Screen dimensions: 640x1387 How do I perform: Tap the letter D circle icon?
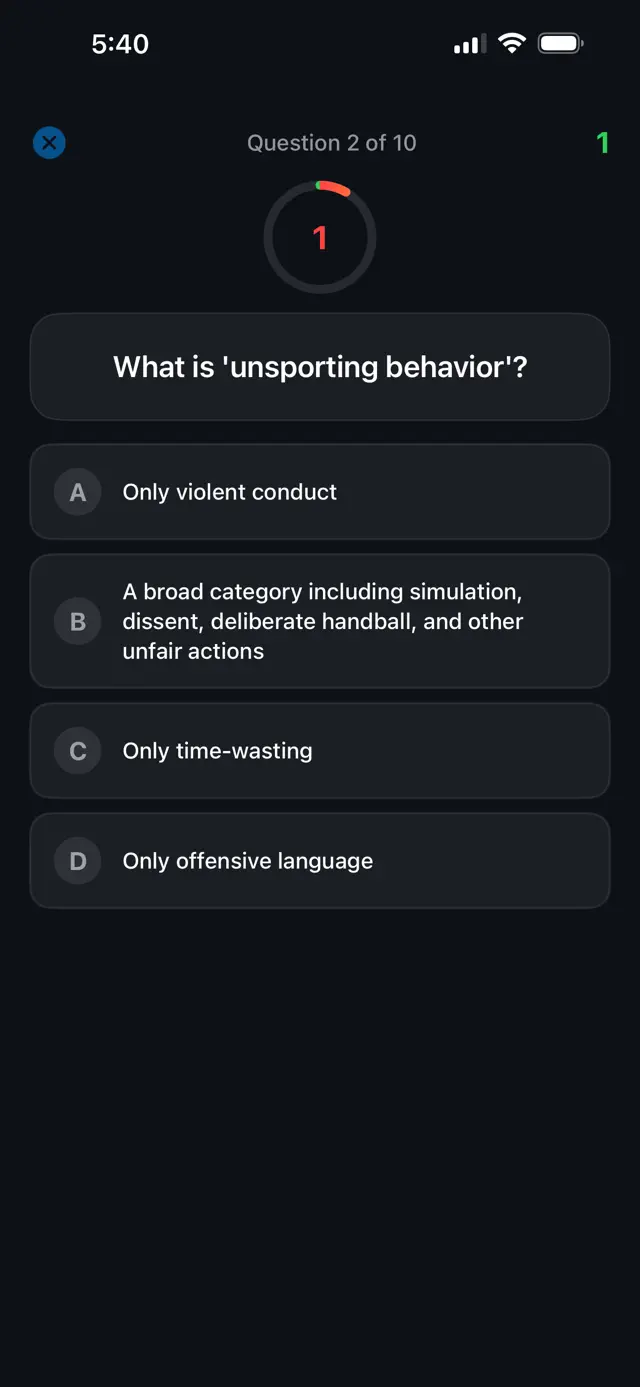point(77,860)
